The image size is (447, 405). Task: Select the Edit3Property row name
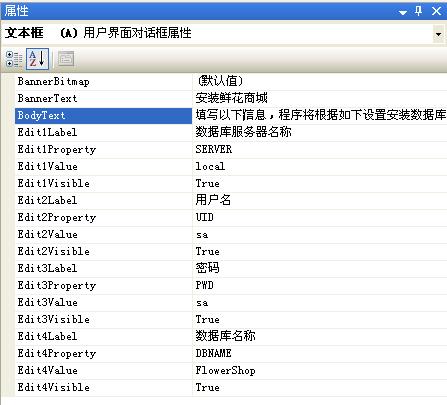103,285
